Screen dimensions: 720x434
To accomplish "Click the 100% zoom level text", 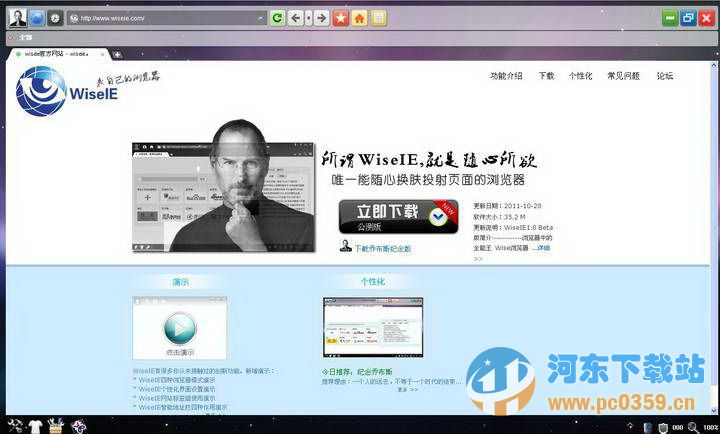I will [710, 428].
